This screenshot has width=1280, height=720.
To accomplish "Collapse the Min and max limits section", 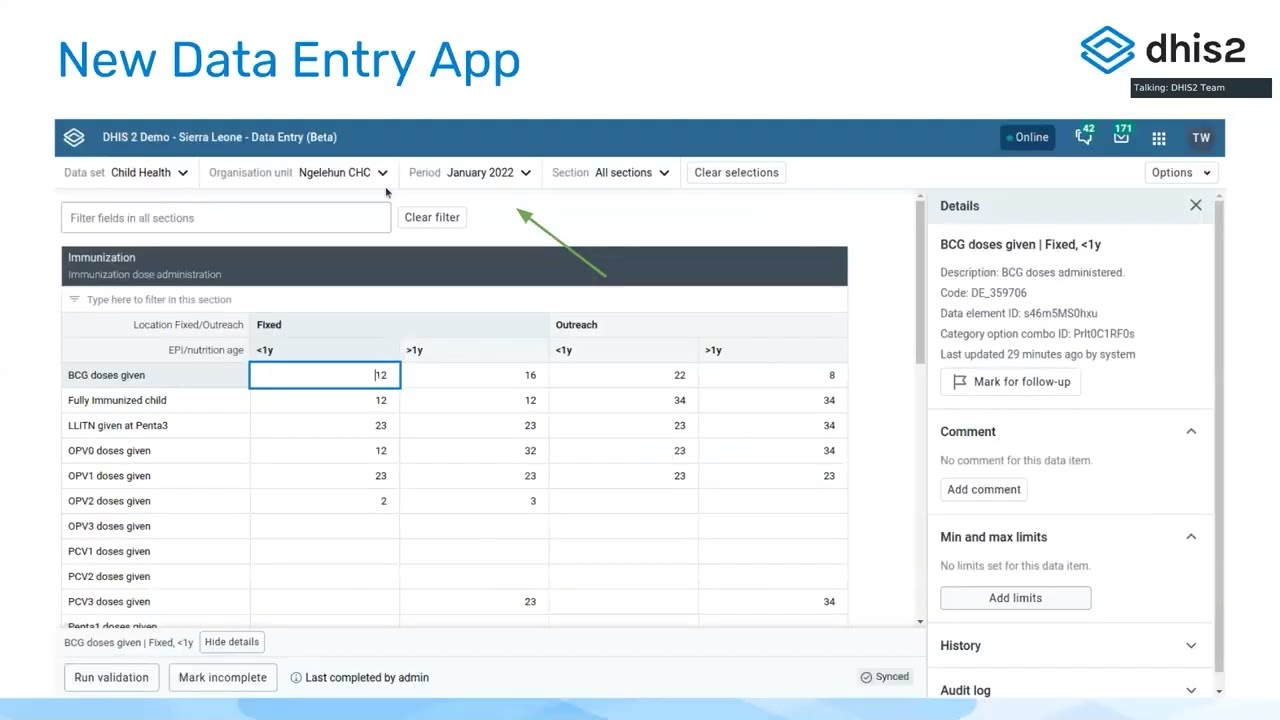I will 1191,537.
